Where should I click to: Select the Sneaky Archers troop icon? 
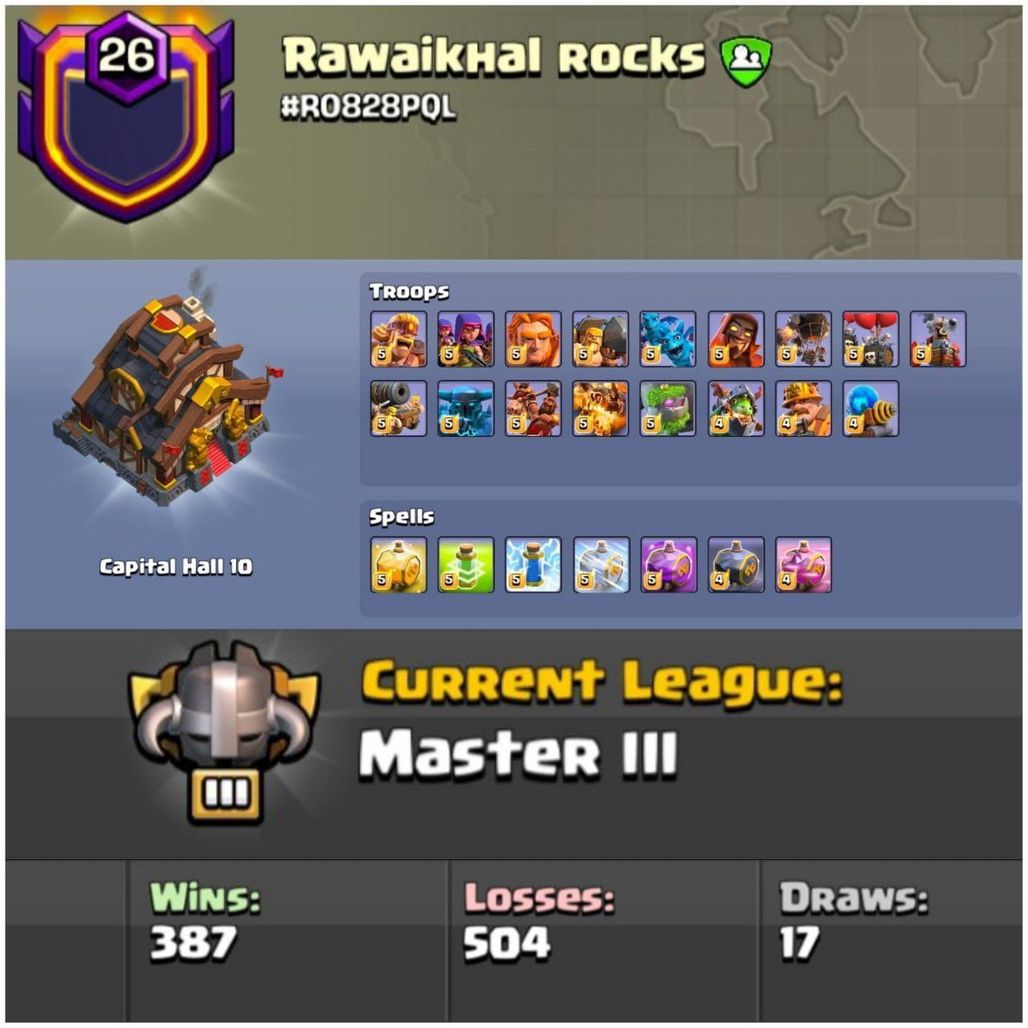point(466,339)
